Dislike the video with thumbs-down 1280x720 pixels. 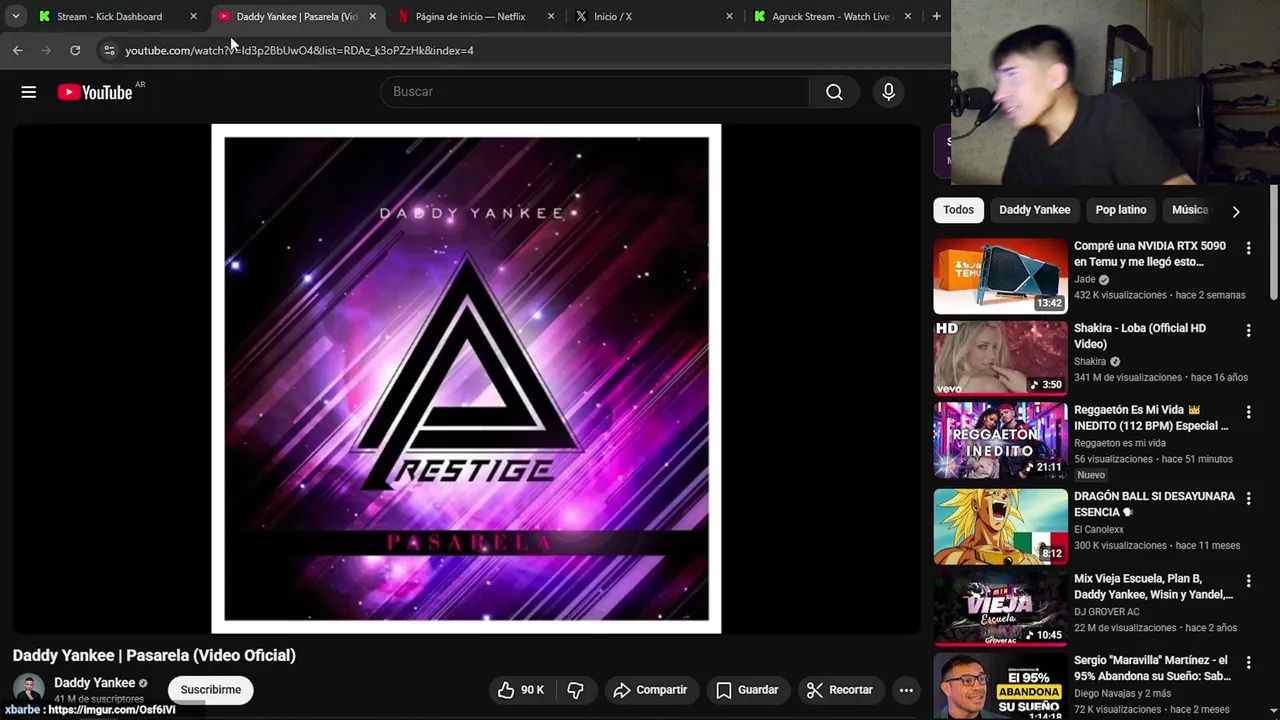click(x=575, y=690)
